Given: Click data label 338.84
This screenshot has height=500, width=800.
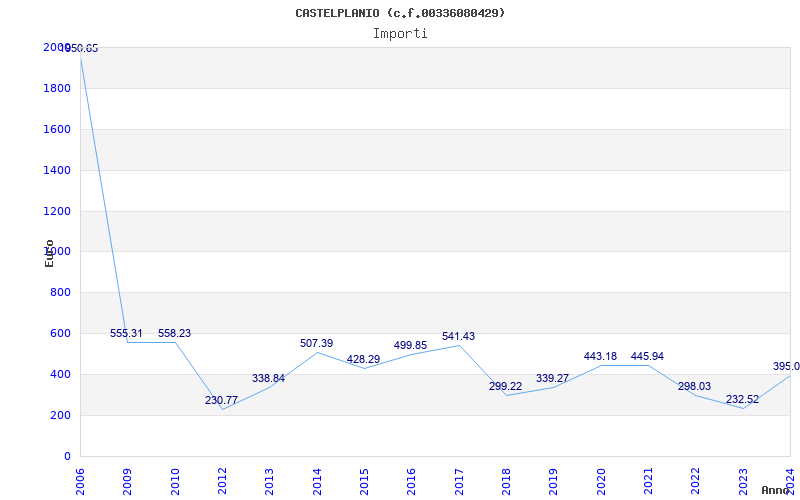Looking at the screenshot, I should pyautogui.click(x=268, y=379).
